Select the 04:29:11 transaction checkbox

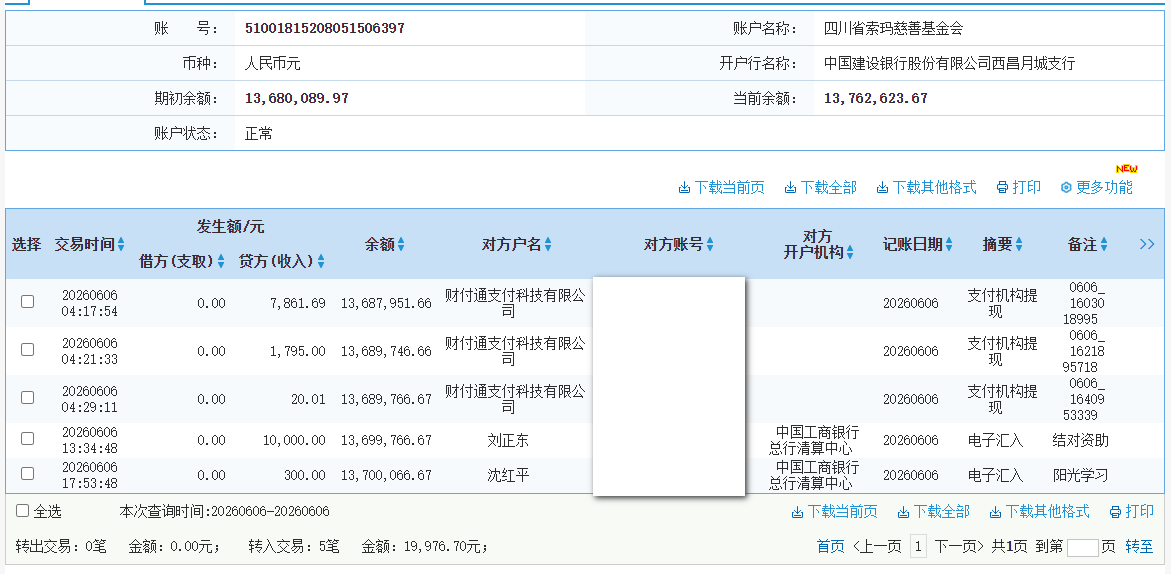(28, 398)
